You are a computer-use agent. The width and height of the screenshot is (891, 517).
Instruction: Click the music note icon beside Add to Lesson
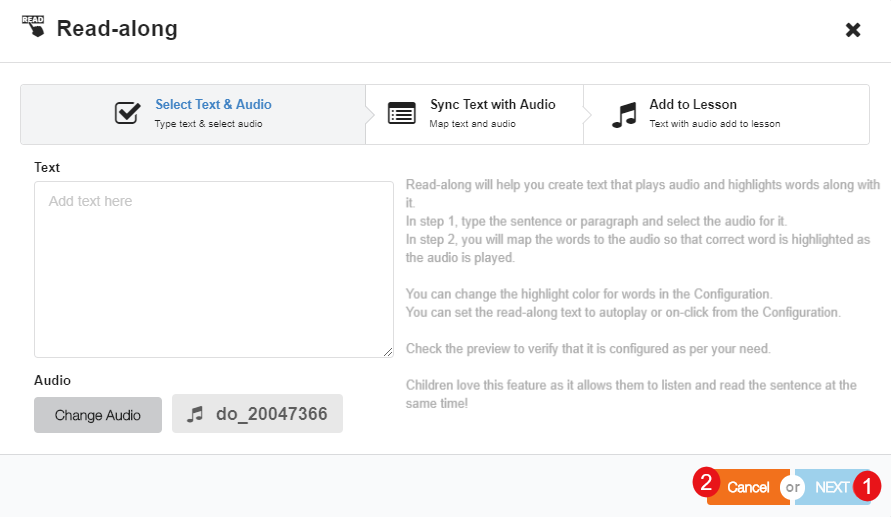[x=624, y=114]
